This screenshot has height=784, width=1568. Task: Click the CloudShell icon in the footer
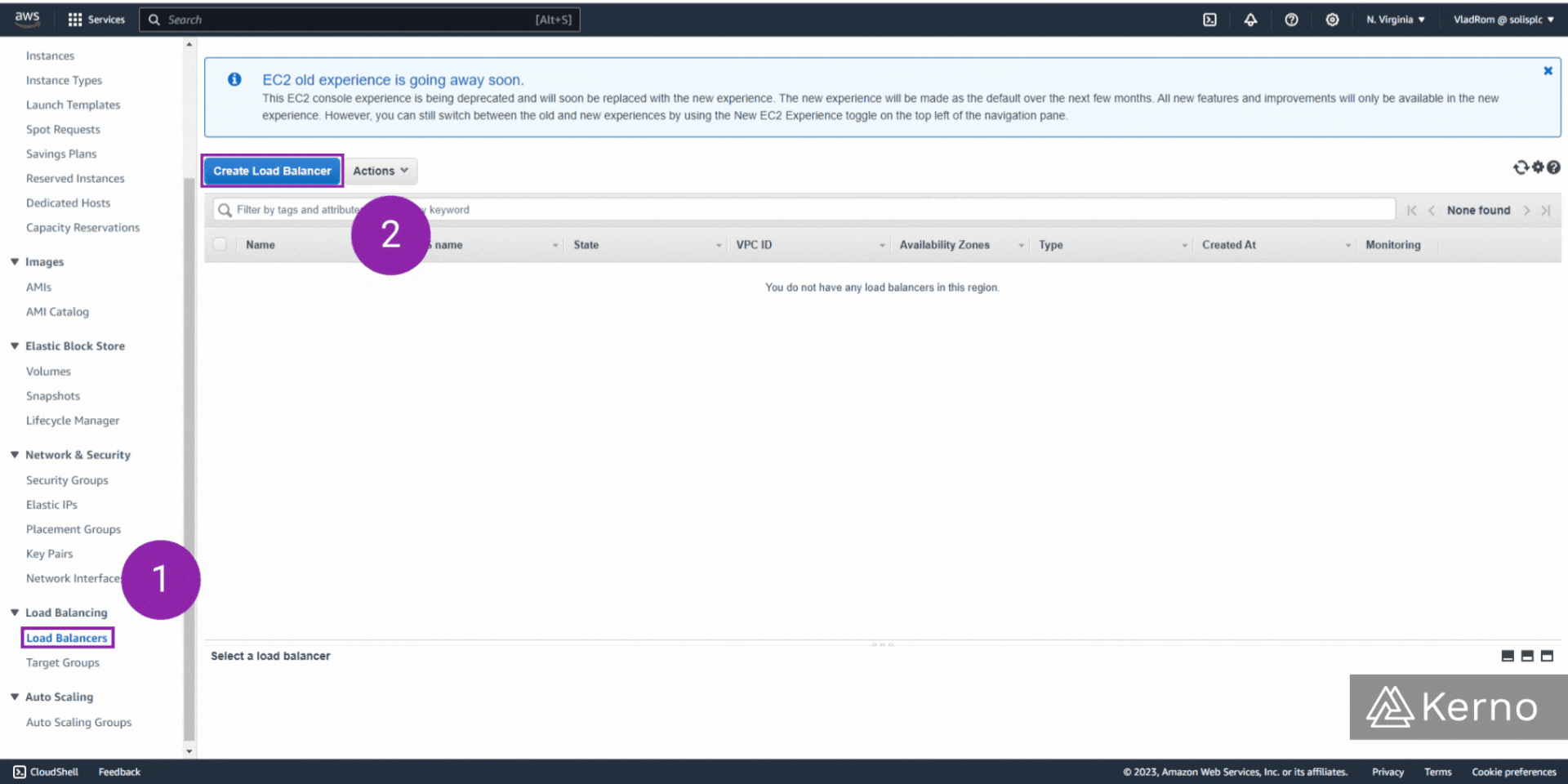coord(20,772)
